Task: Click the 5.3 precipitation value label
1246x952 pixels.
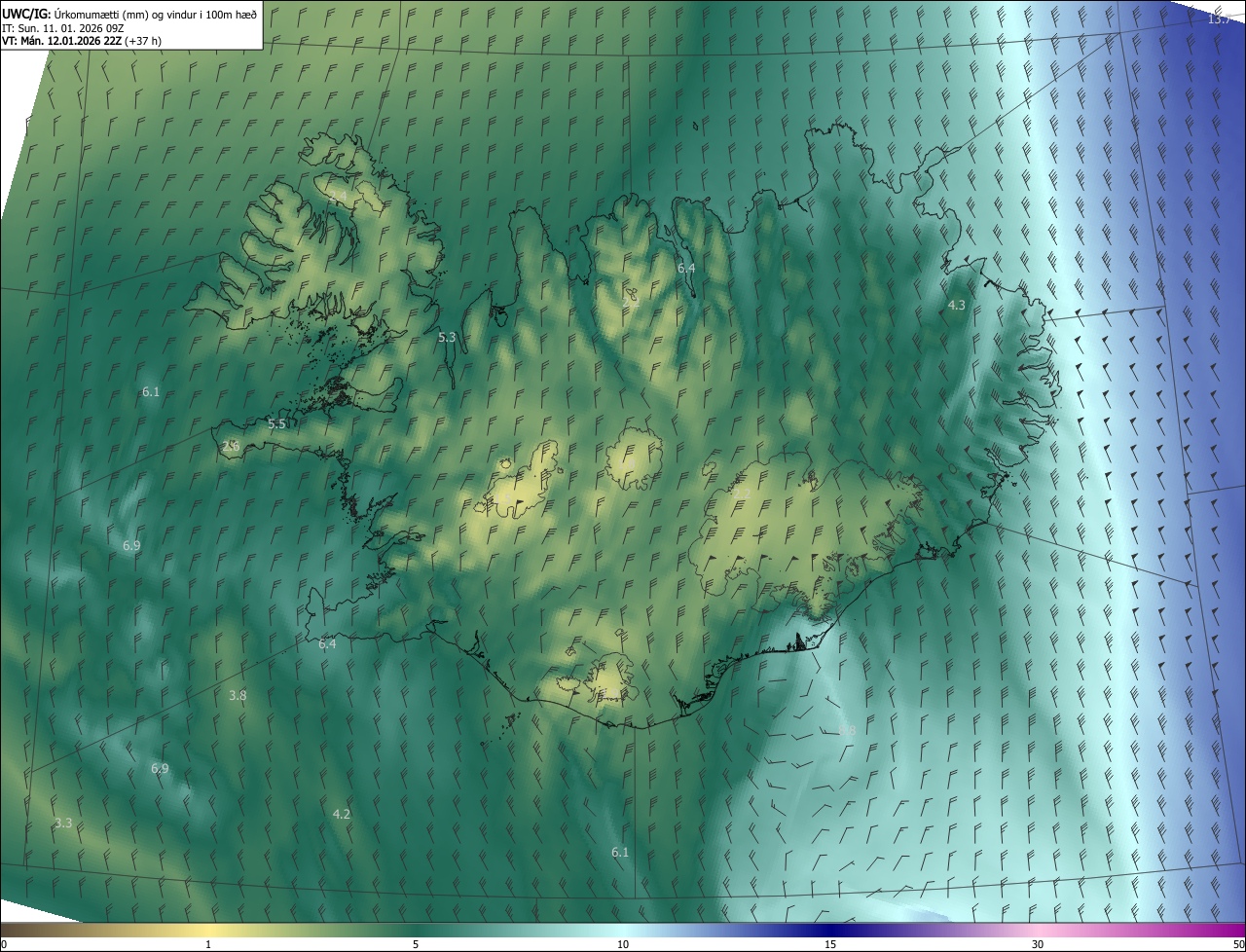Action: coord(447,337)
